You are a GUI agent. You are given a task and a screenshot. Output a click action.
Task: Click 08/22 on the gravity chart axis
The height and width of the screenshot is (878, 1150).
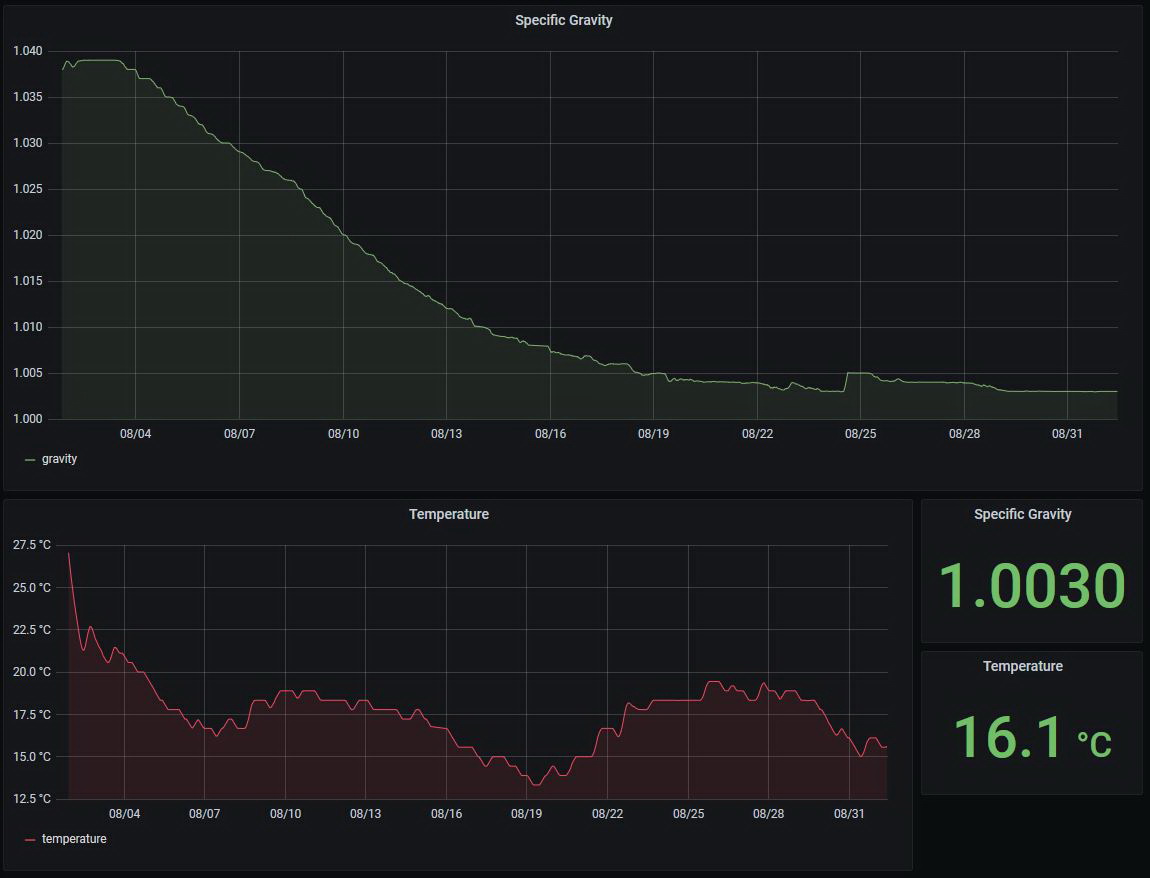[758, 433]
